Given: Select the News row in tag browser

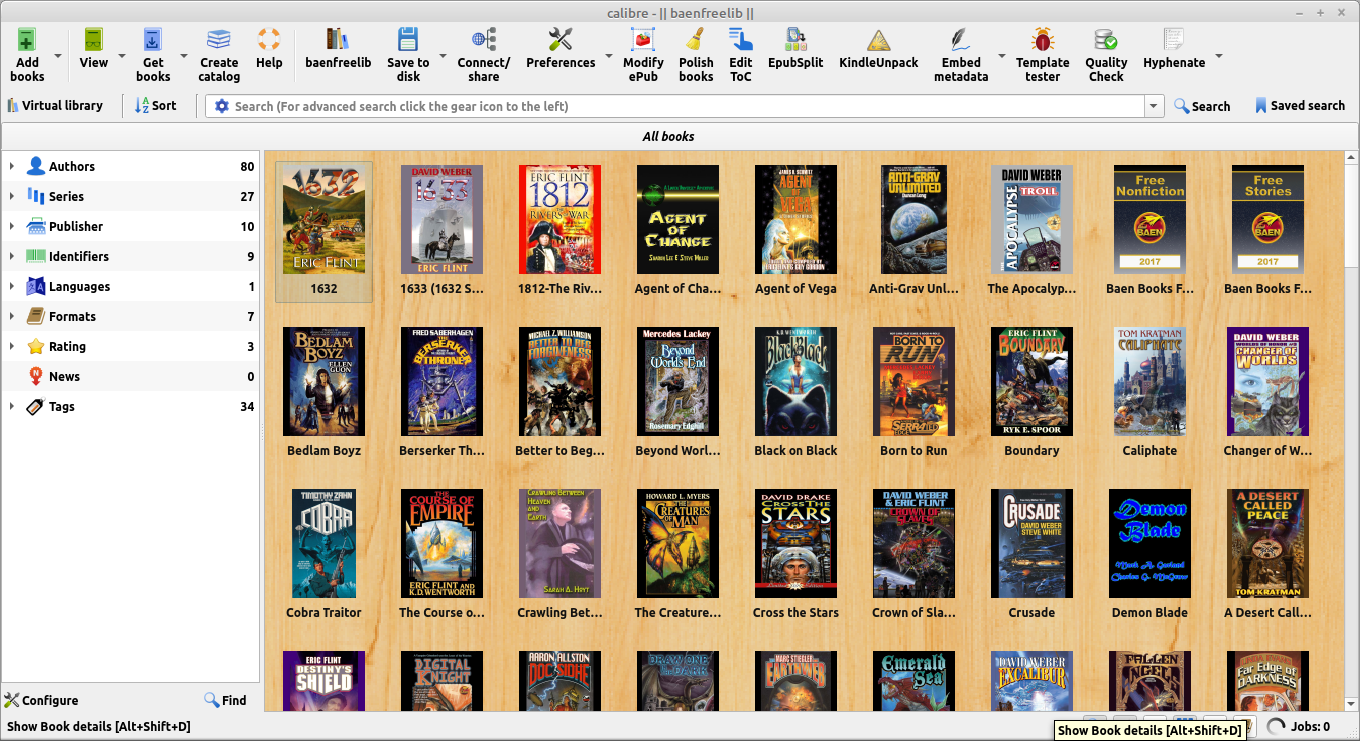Looking at the screenshot, I should [130, 376].
